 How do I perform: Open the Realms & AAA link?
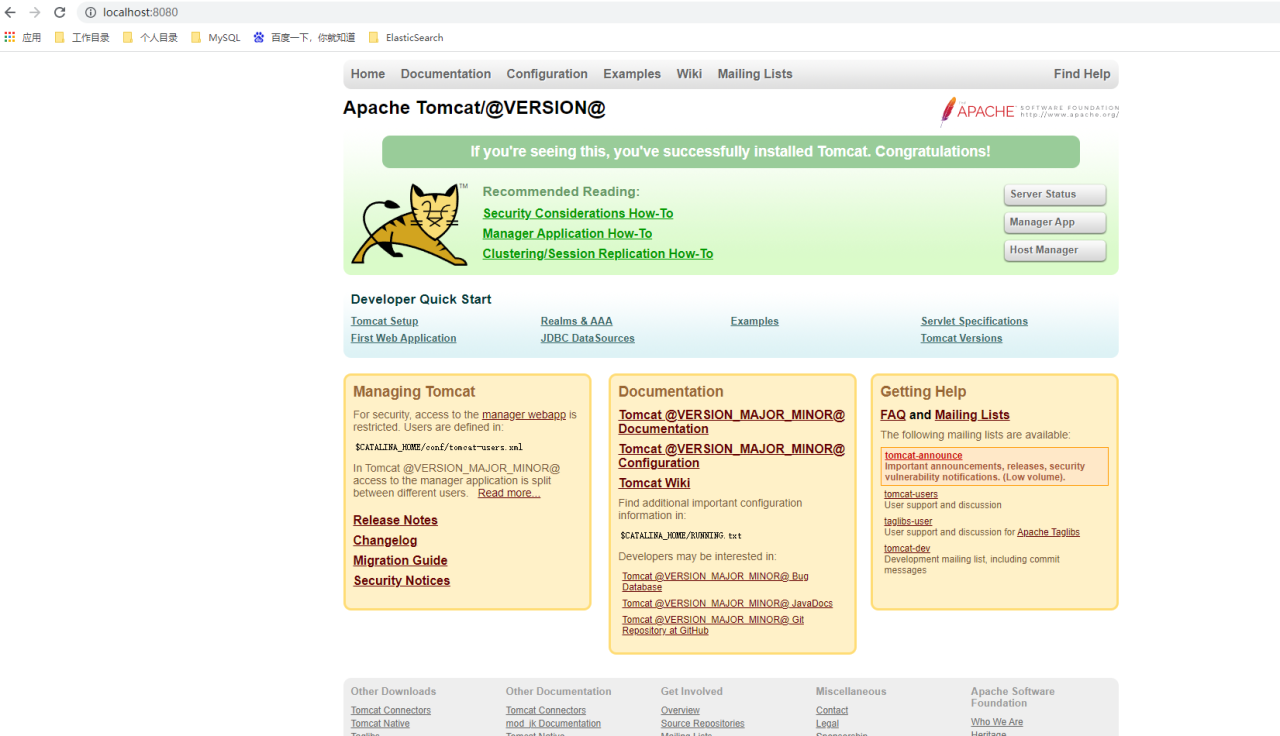click(x=577, y=321)
